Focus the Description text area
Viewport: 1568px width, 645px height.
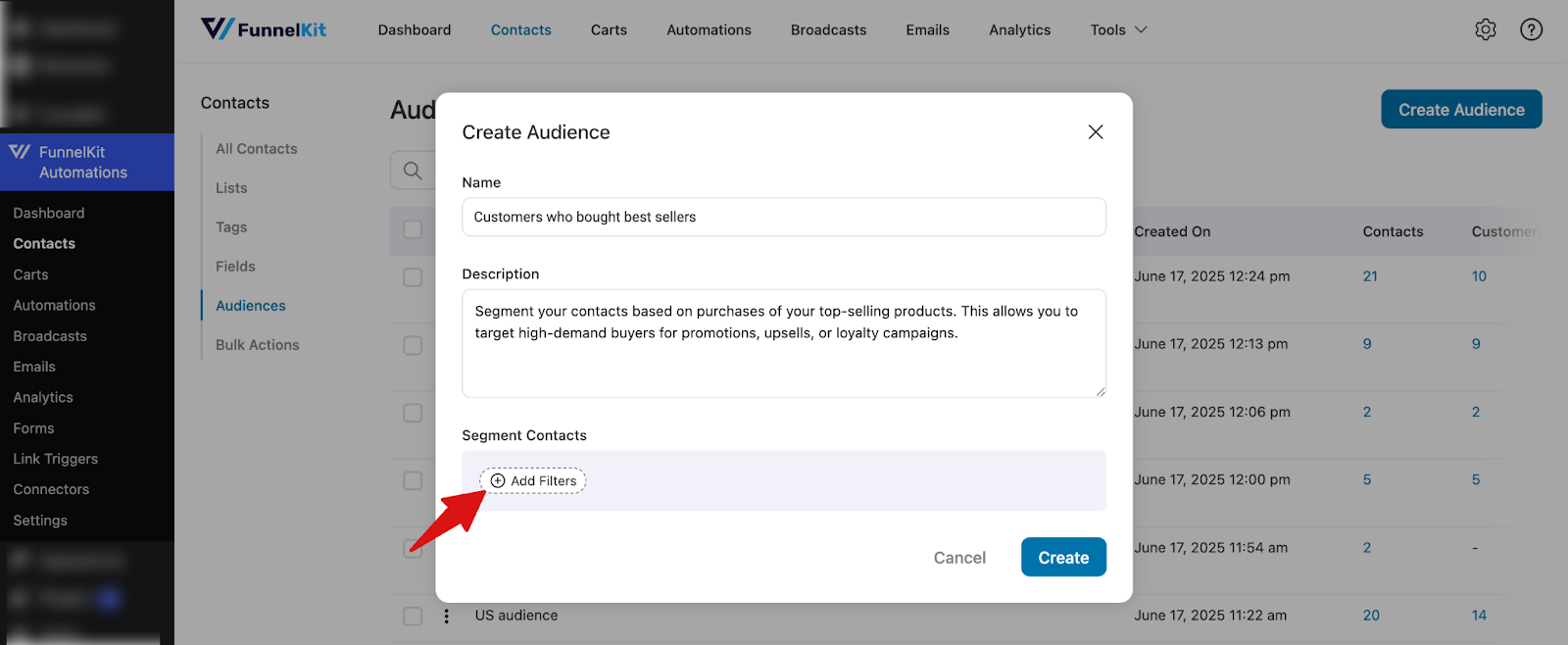point(784,343)
